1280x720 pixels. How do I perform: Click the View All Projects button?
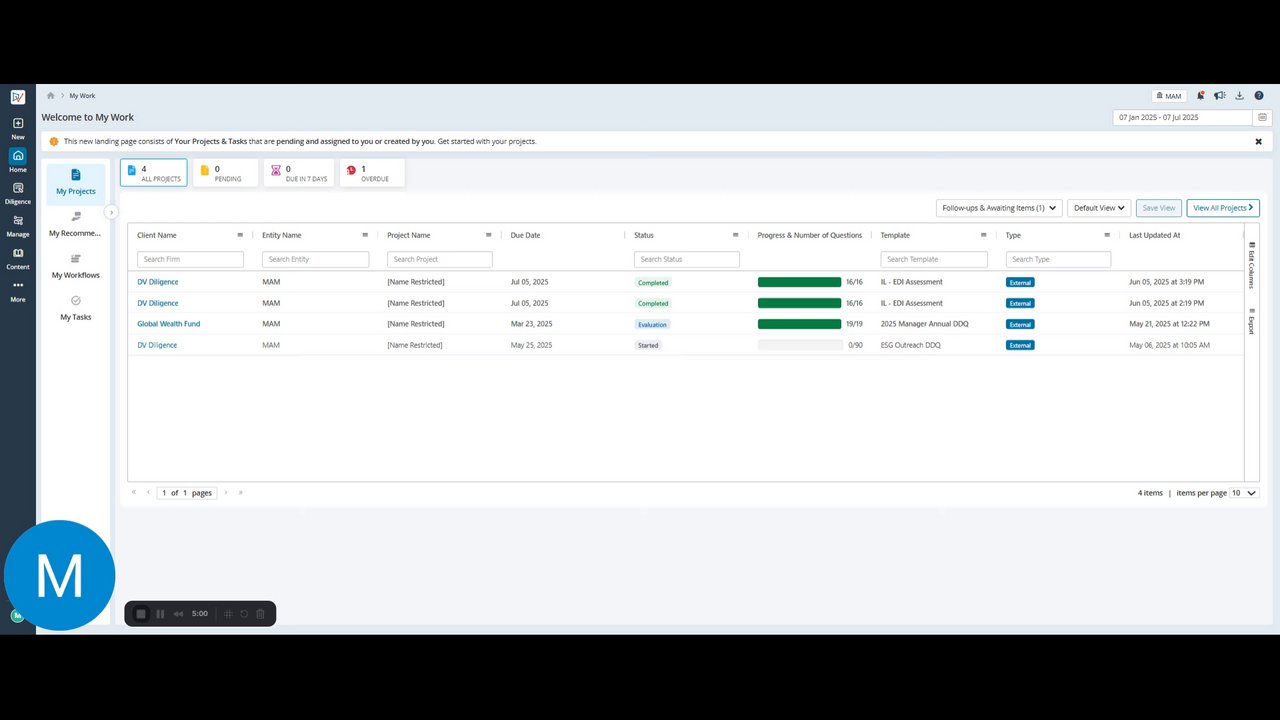click(x=1223, y=208)
